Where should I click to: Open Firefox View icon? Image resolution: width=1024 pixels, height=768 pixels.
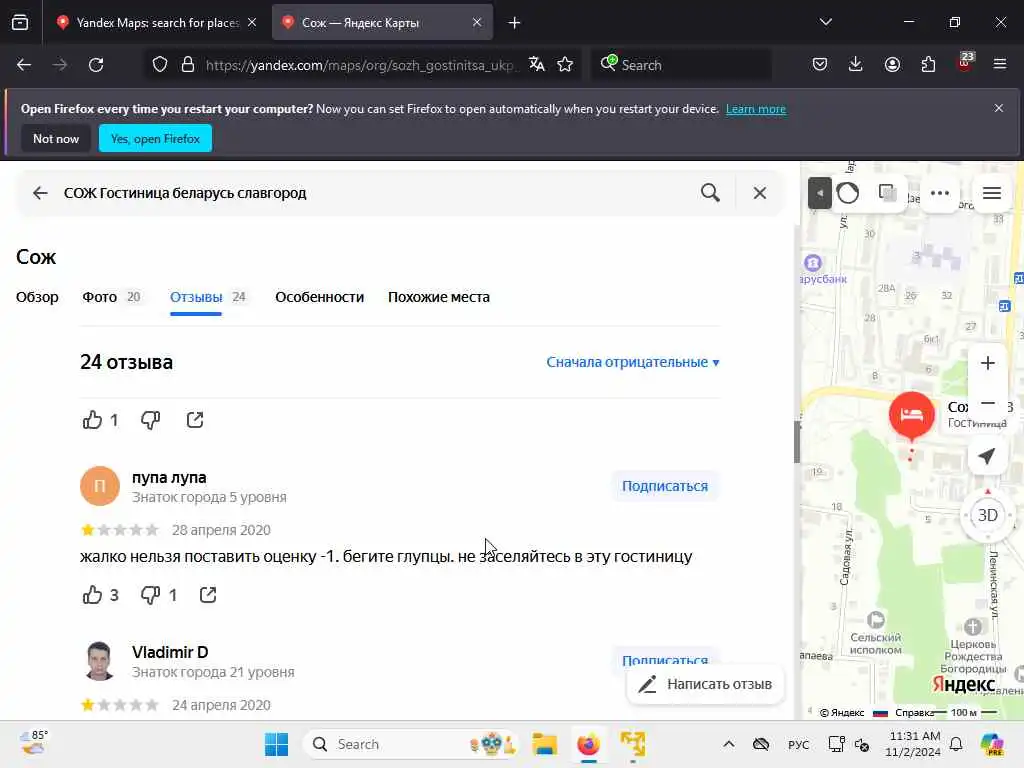point(20,23)
